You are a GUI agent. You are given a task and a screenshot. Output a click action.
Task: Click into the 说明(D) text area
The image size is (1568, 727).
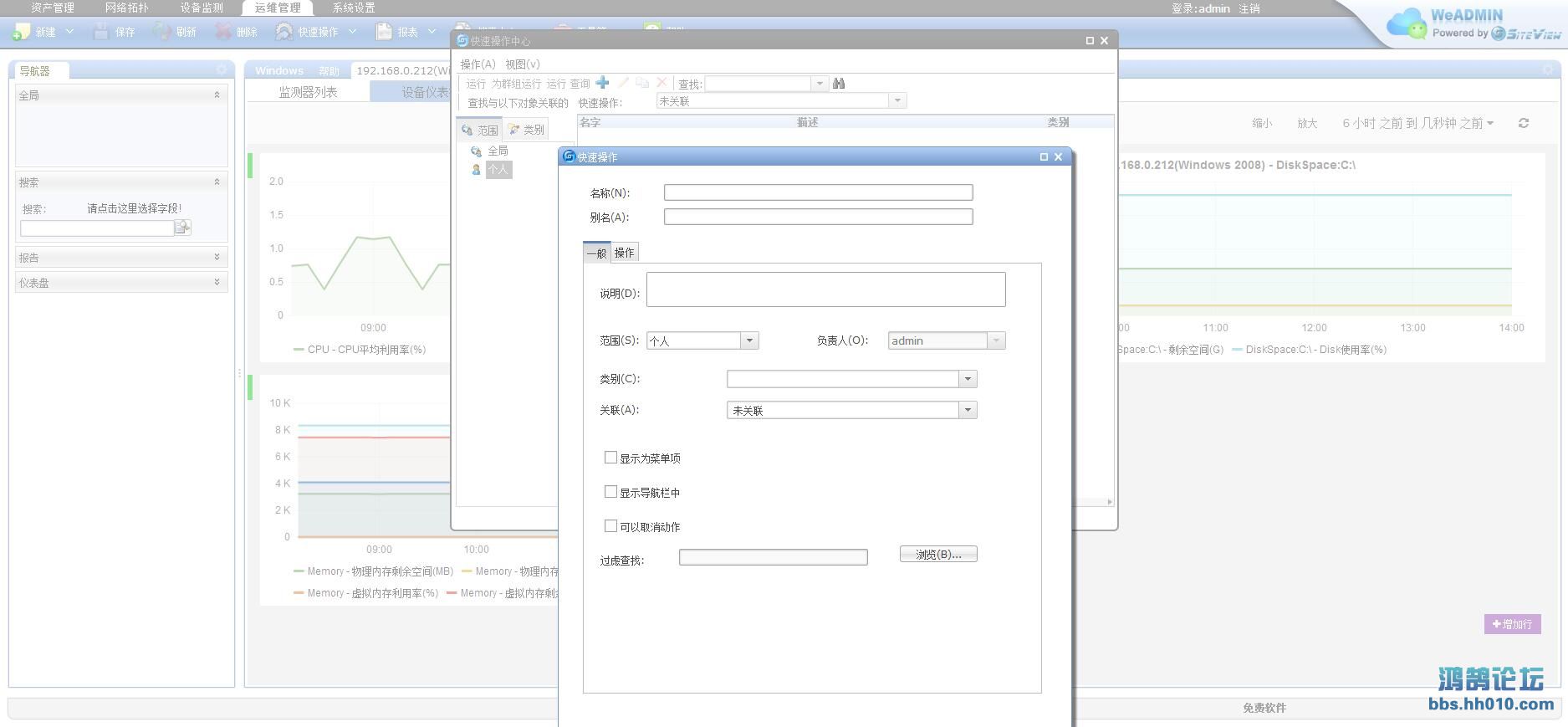[x=825, y=289]
